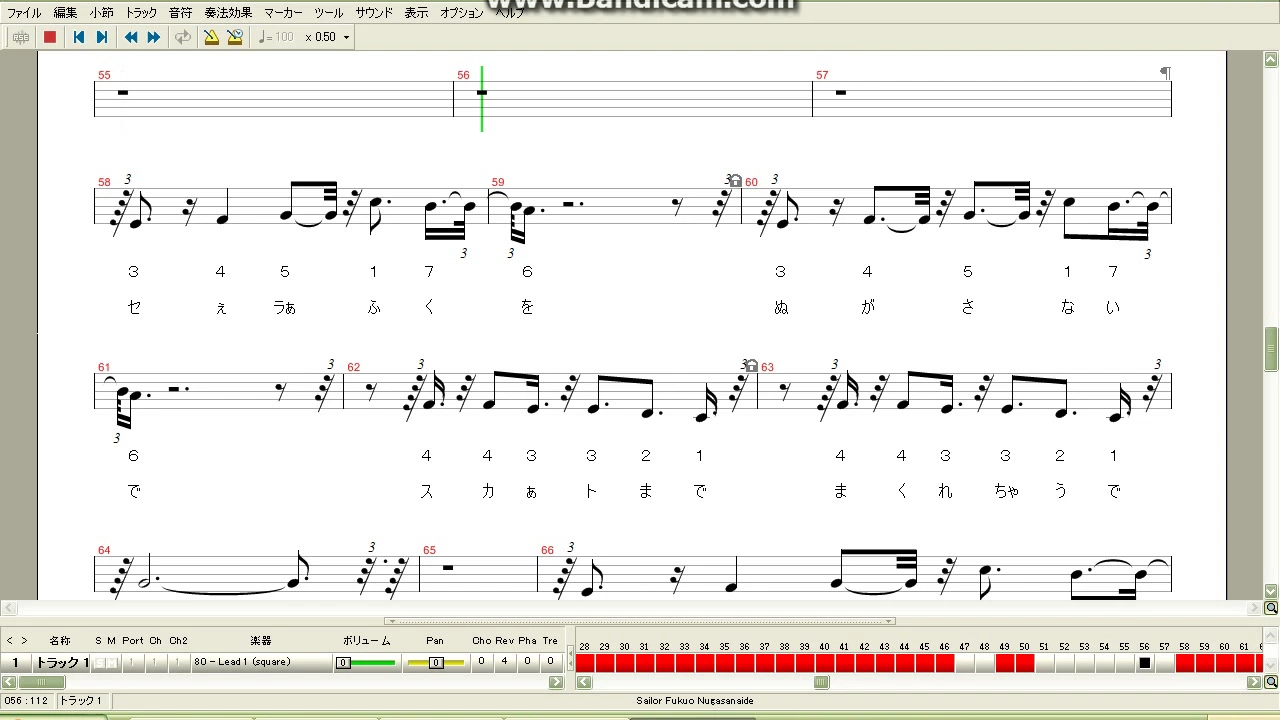Image resolution: width=1280 pixels, height=720 pixels.
Task: Click the 楽器 column header
Action: coord(260,640)
